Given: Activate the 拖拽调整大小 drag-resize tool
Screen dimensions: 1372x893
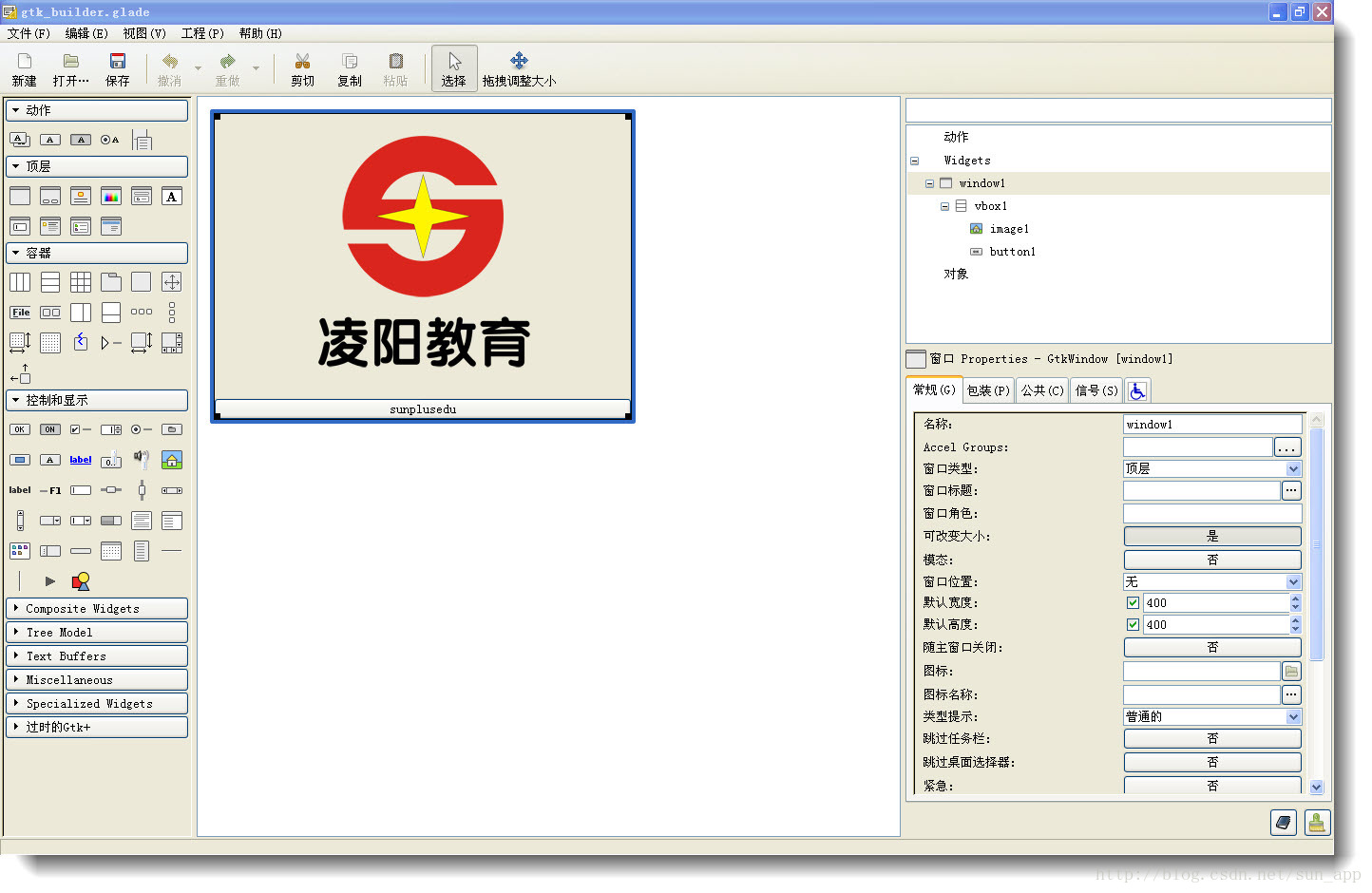Looking at the screenshot, I should [519, 69].
